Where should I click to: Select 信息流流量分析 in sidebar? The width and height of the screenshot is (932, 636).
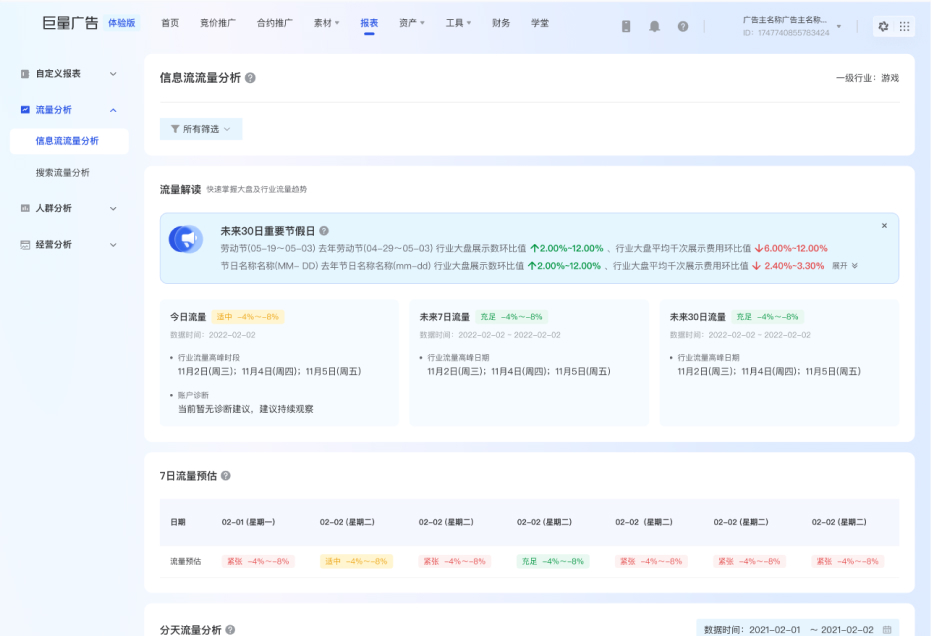[x=69, y=141]
